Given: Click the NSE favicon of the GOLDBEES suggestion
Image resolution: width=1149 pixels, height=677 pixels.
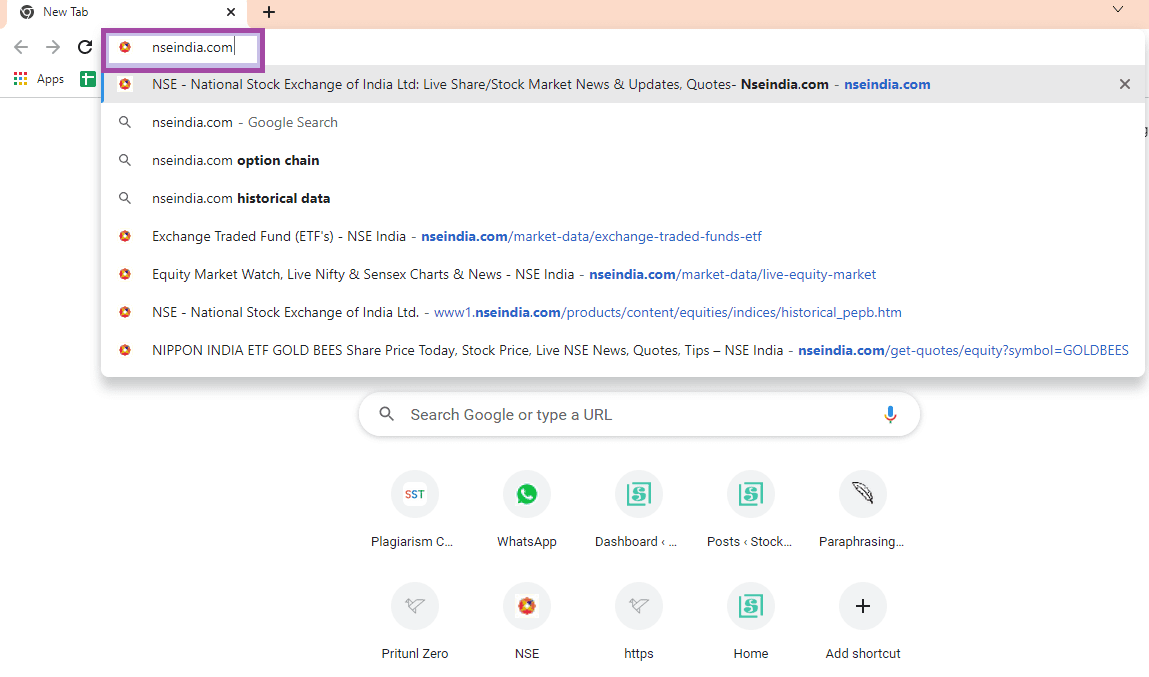Looking at the screenshot, I should click(125, 350).
